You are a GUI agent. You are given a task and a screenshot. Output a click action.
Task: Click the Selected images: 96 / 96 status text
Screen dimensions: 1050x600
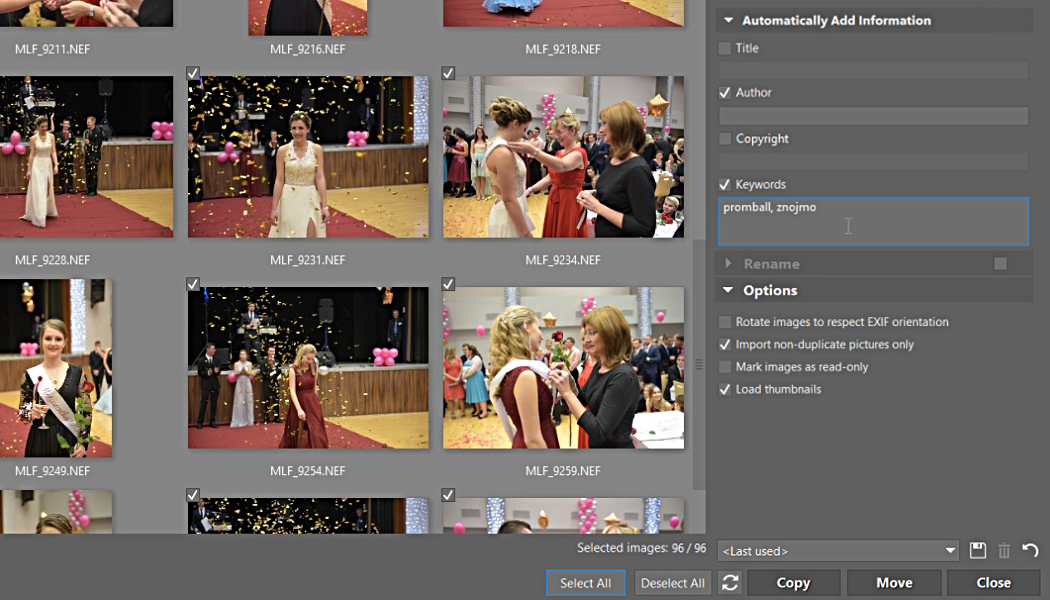642,548
